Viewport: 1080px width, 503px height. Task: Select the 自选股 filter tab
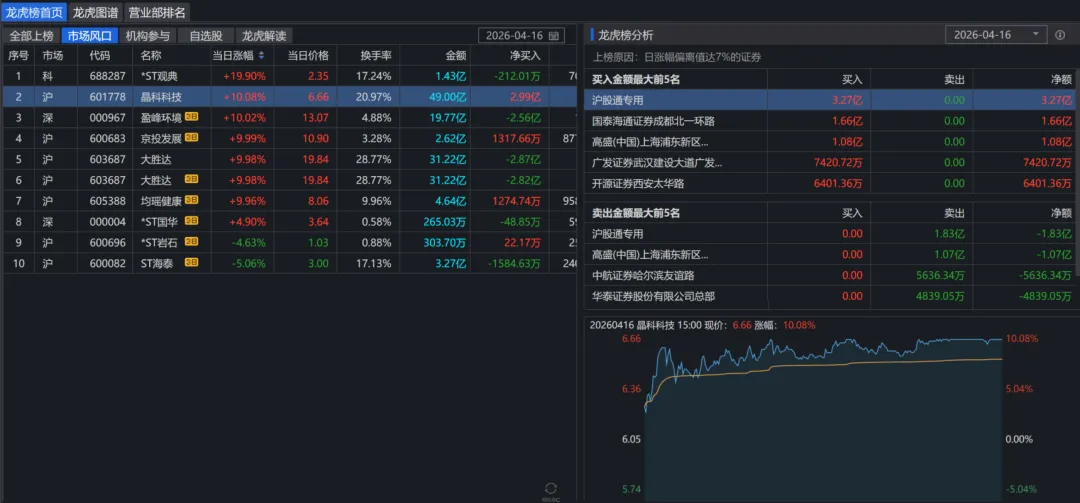[206, 36]
